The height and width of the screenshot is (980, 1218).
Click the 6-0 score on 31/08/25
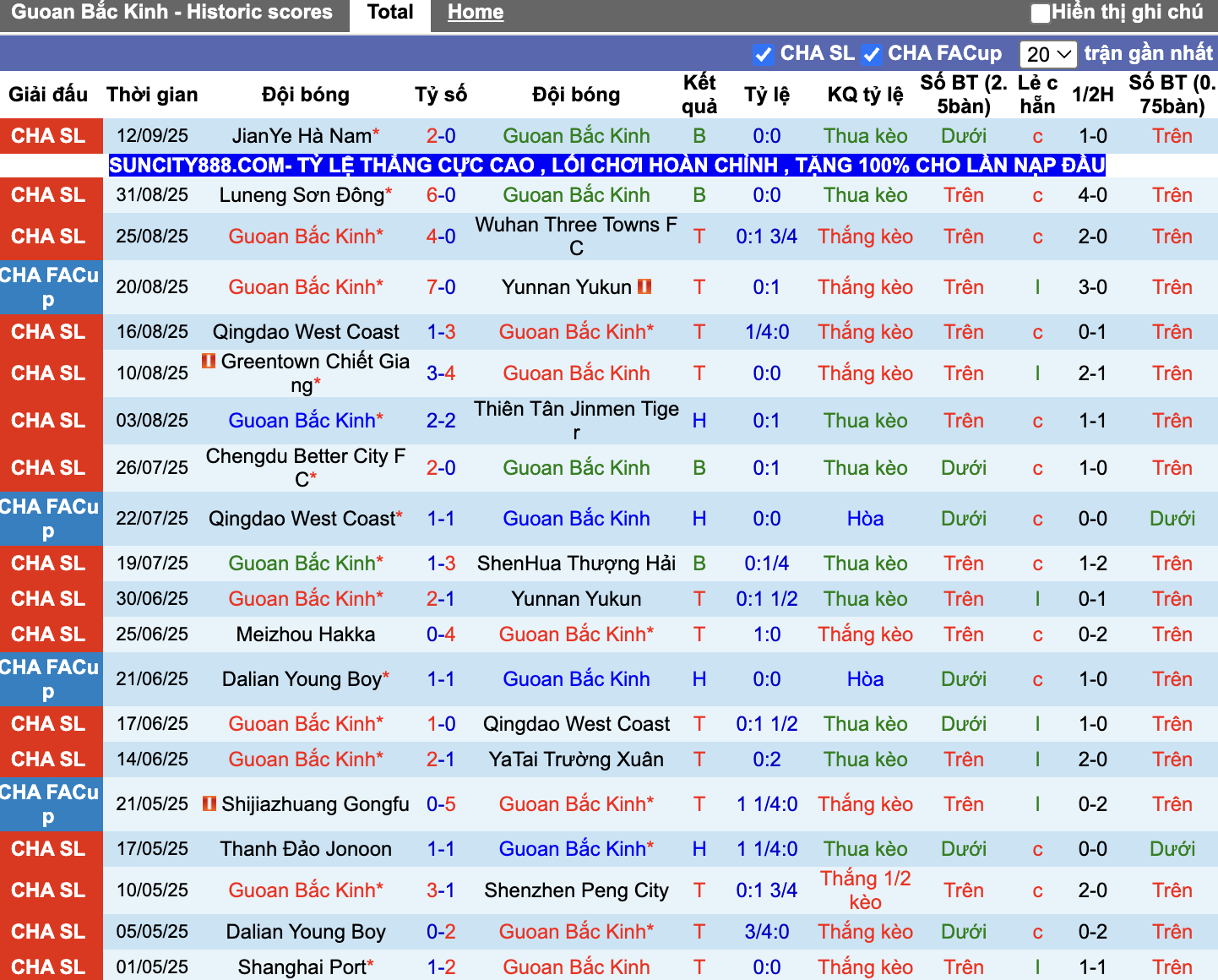(x=441, y=195)
